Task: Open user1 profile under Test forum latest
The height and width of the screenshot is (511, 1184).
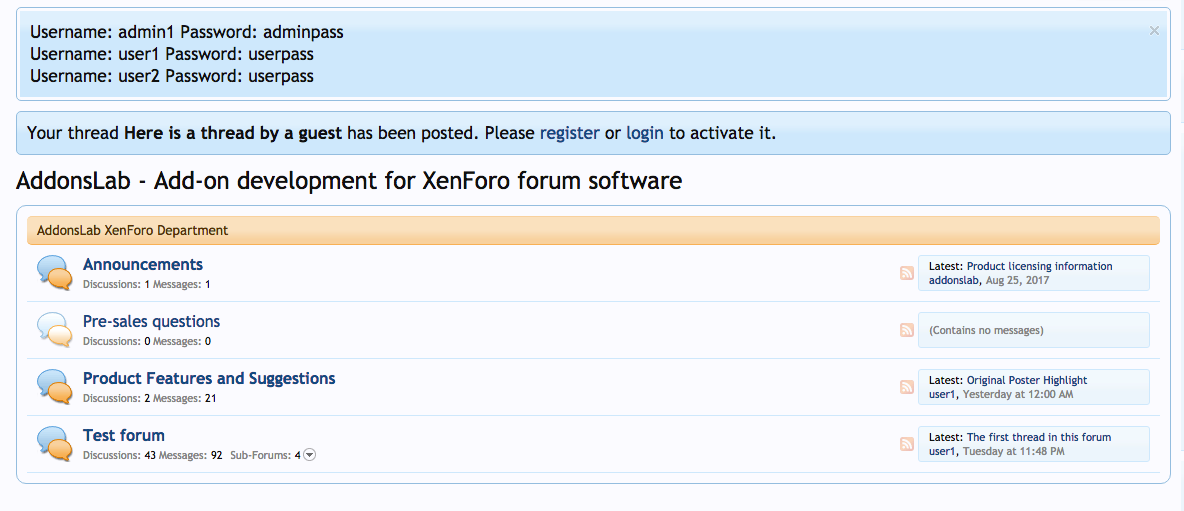Action: tap(942, 451)
